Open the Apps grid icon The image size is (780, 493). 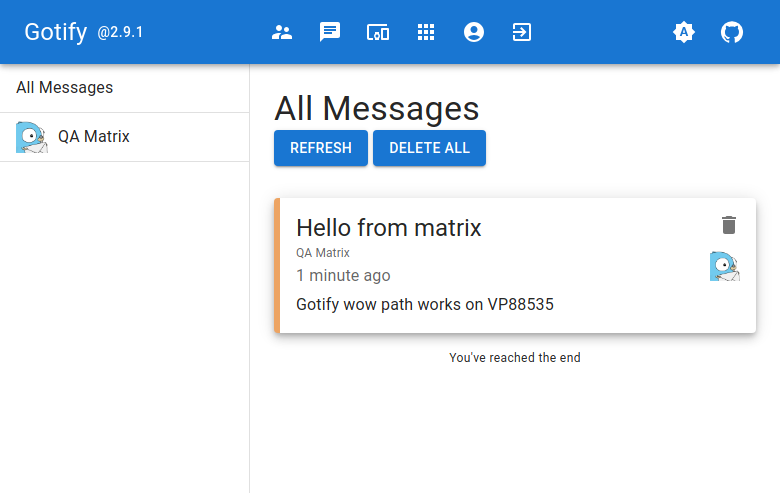pyautogui.click(x=426, y=32)
